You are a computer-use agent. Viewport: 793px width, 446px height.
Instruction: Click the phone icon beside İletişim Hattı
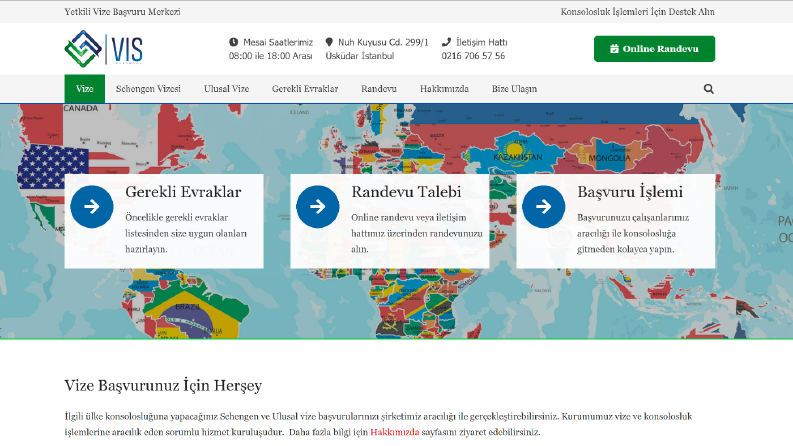[x=446, y=42]
